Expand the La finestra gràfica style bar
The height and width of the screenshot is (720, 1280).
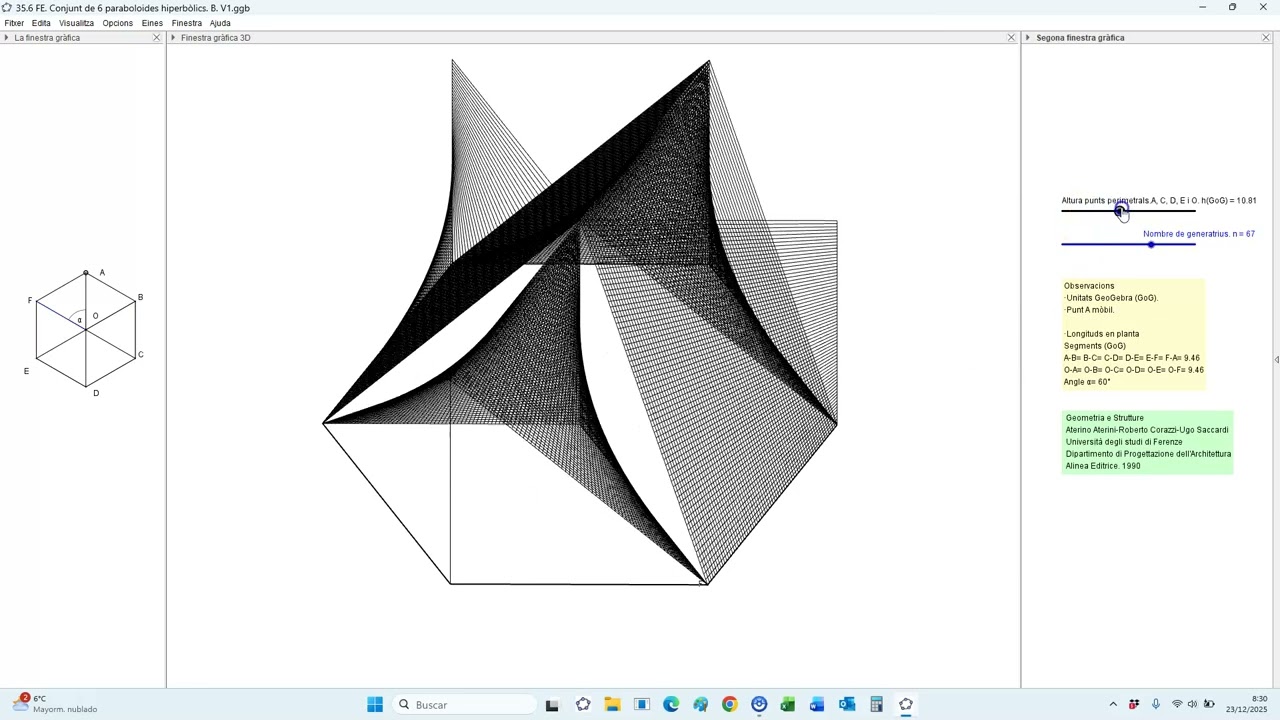click(6, 38)
